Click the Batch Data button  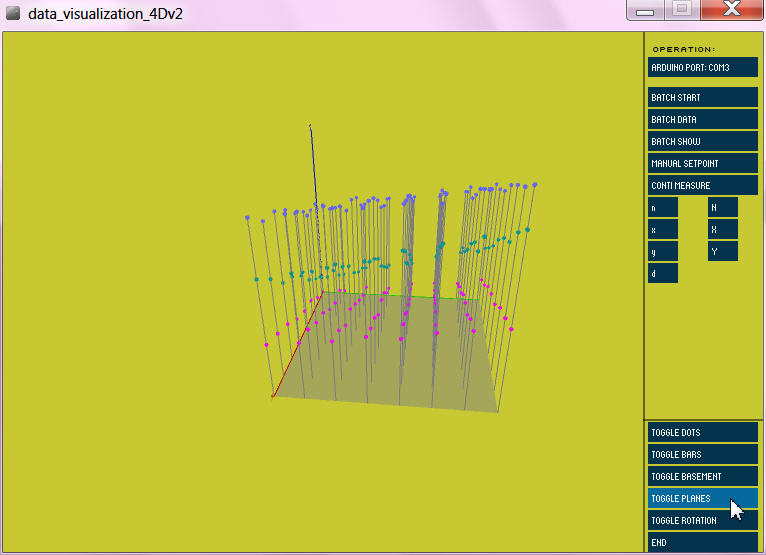tap(702, 120)
